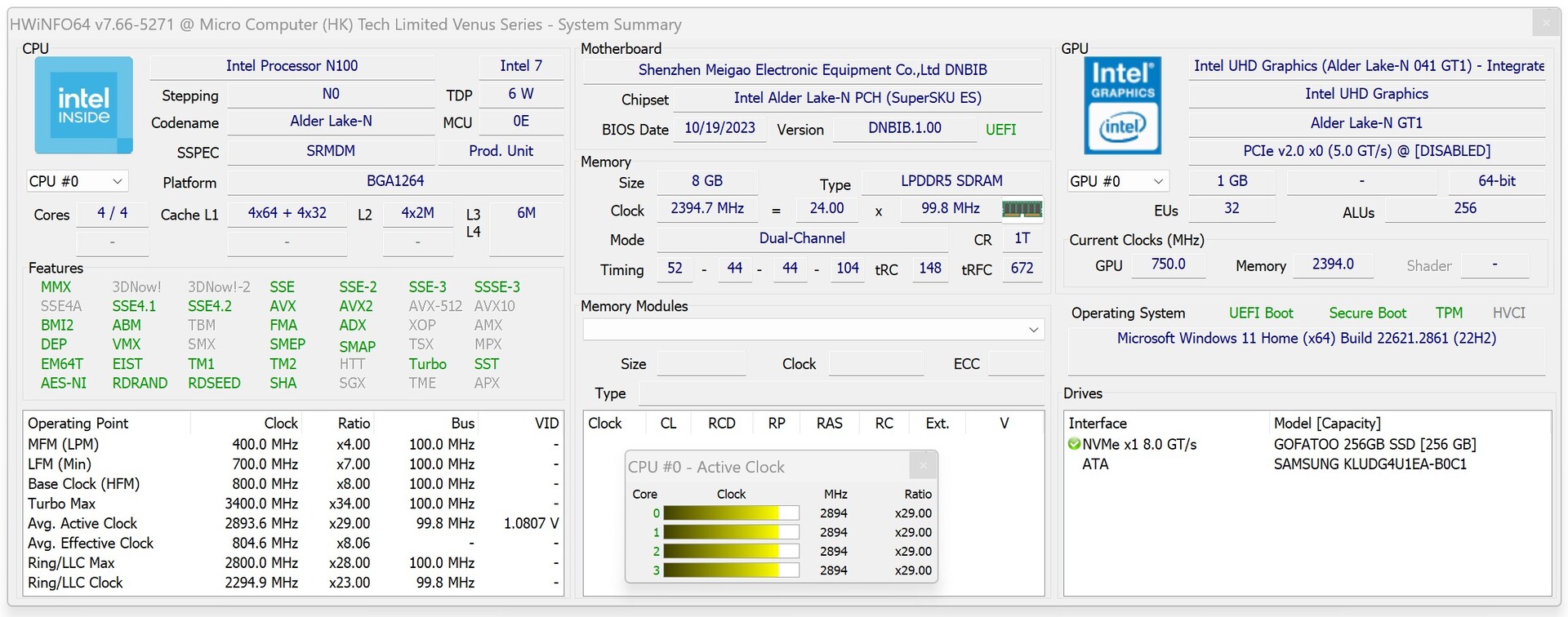The height and width of the screenshot is (617, 1568).
Task: Click the Intel 7 process field
Action: [x=521, y=66]
